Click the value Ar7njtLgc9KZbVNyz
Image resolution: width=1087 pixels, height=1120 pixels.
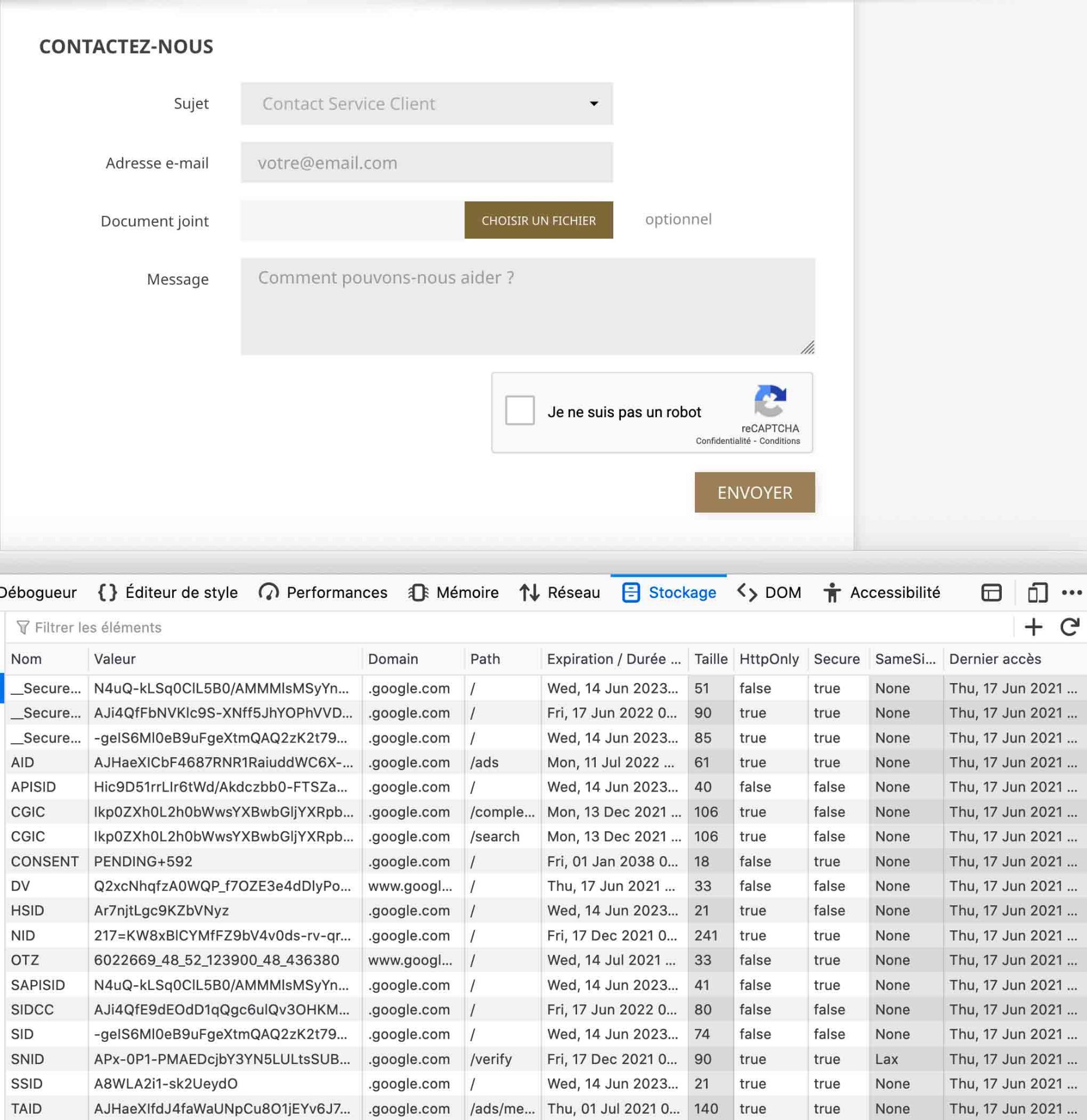point(162,911)
